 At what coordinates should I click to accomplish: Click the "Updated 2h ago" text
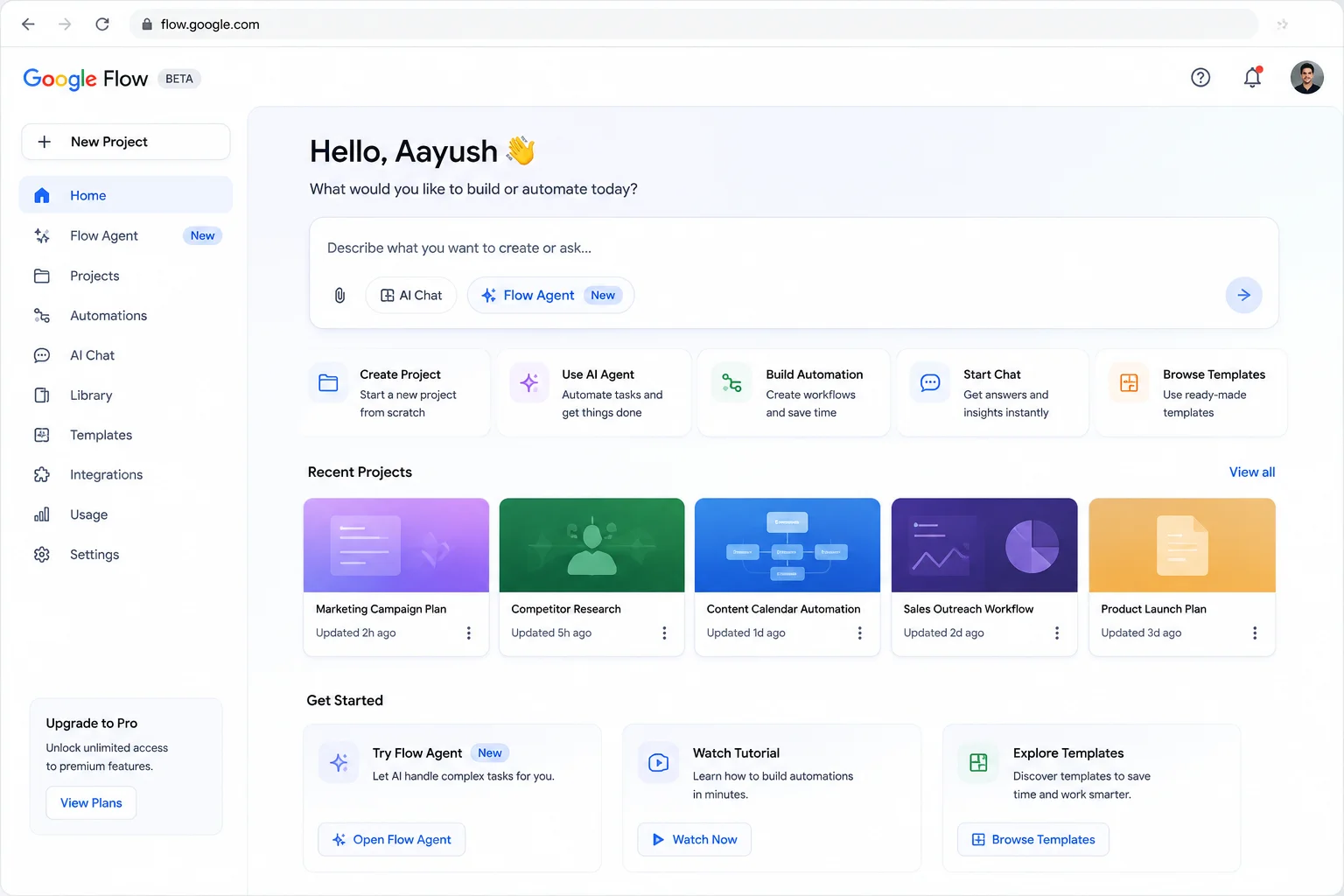(x=355, y=633)
